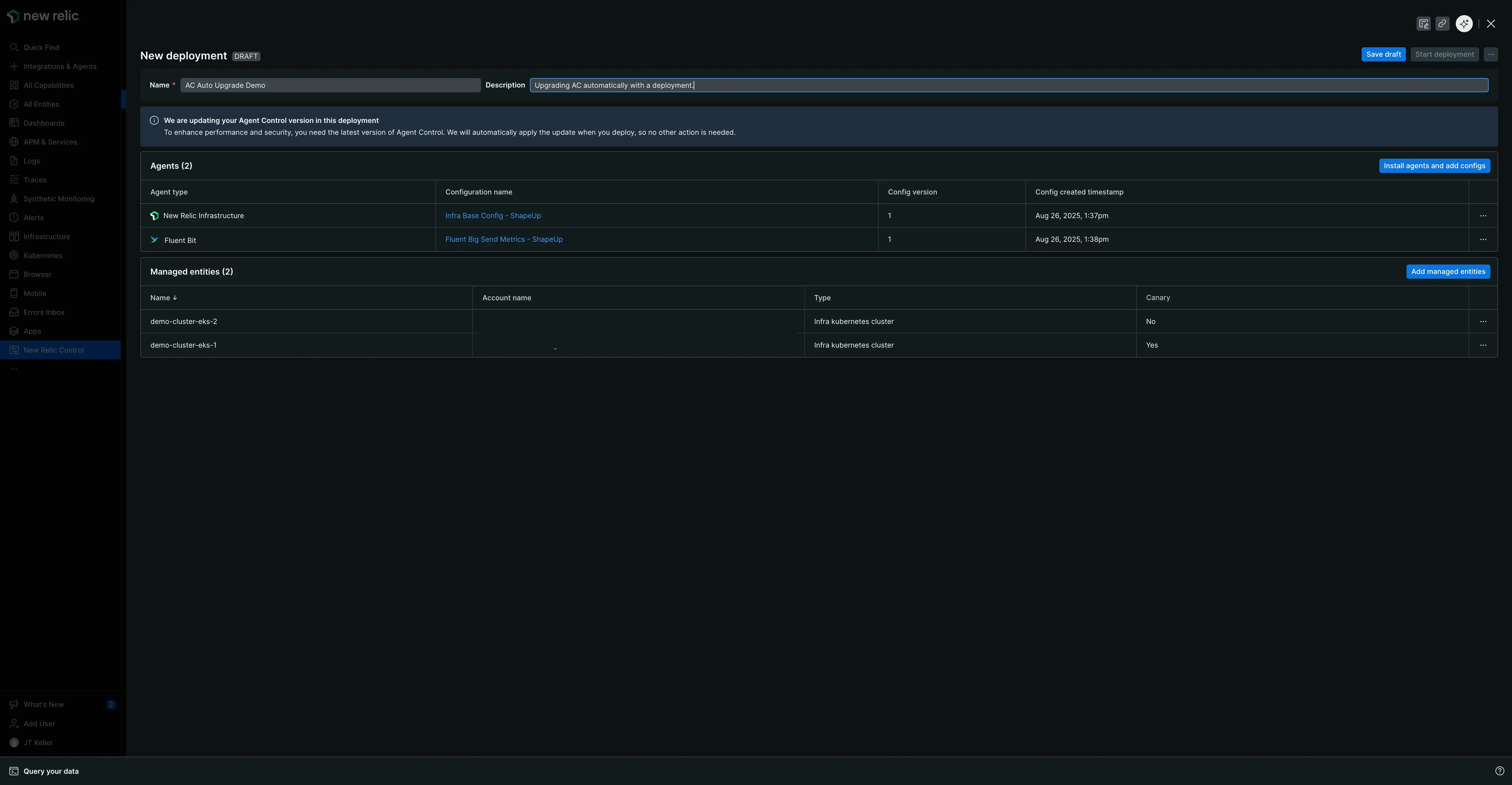Open the Query your data console
This screenshot has height=785, width=1512.
click(51, 771)
